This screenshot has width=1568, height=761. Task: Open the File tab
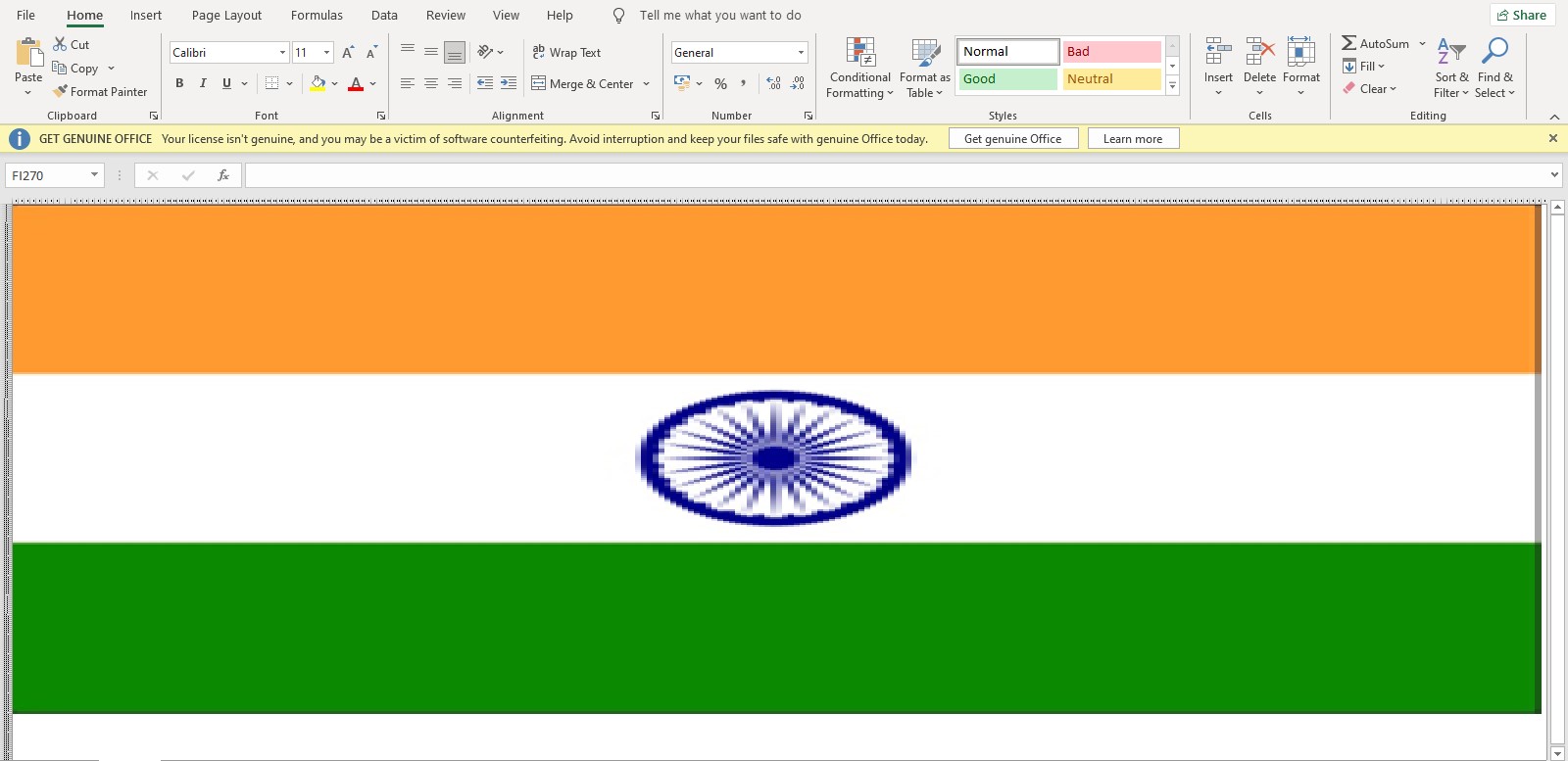[26, 15]
